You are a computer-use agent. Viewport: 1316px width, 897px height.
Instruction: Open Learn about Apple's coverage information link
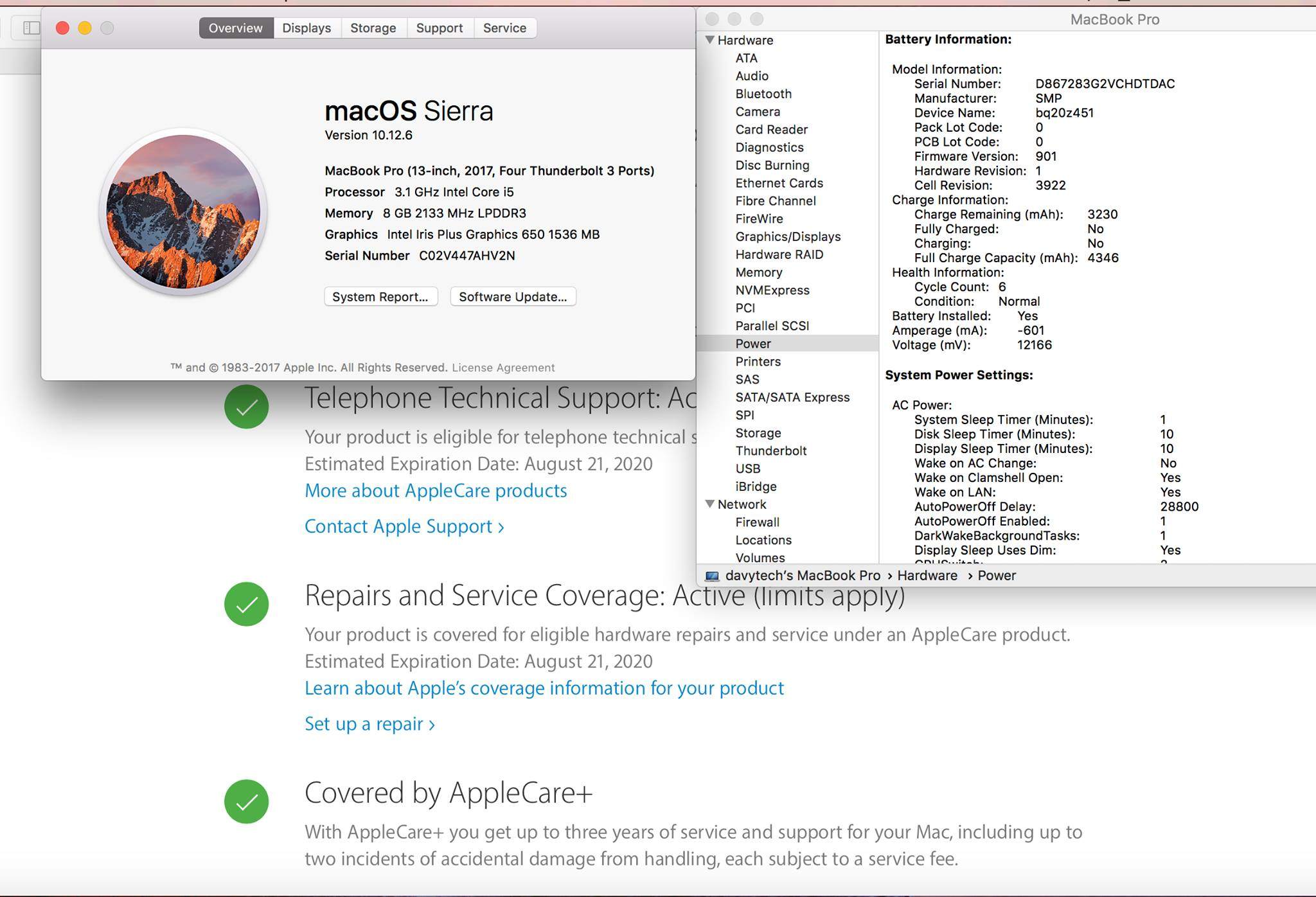pos(544,688)
